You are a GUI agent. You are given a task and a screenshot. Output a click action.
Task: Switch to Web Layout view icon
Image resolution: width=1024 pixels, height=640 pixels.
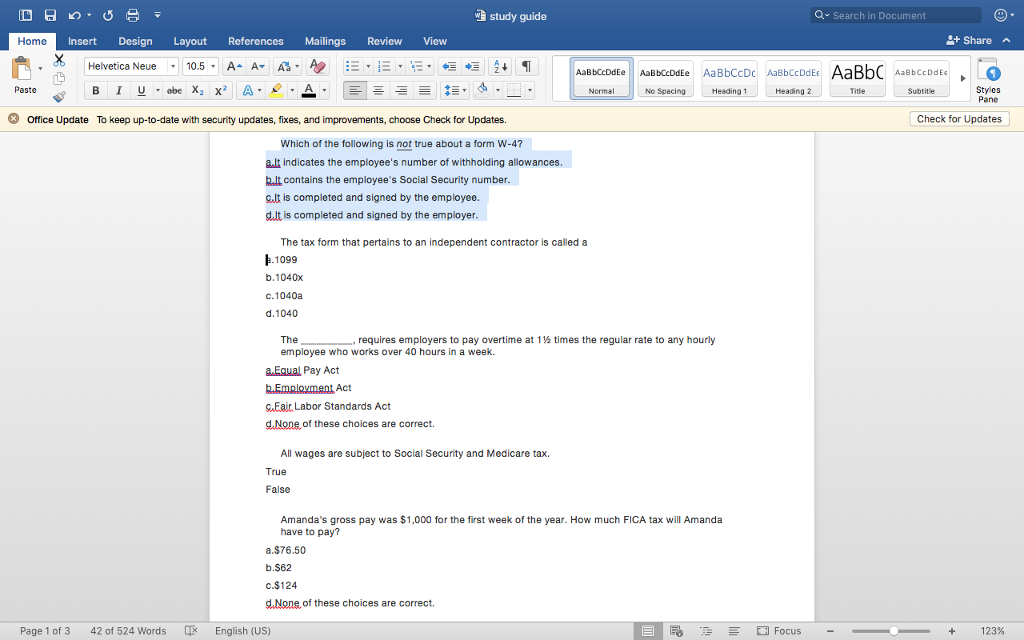point(677,631)
